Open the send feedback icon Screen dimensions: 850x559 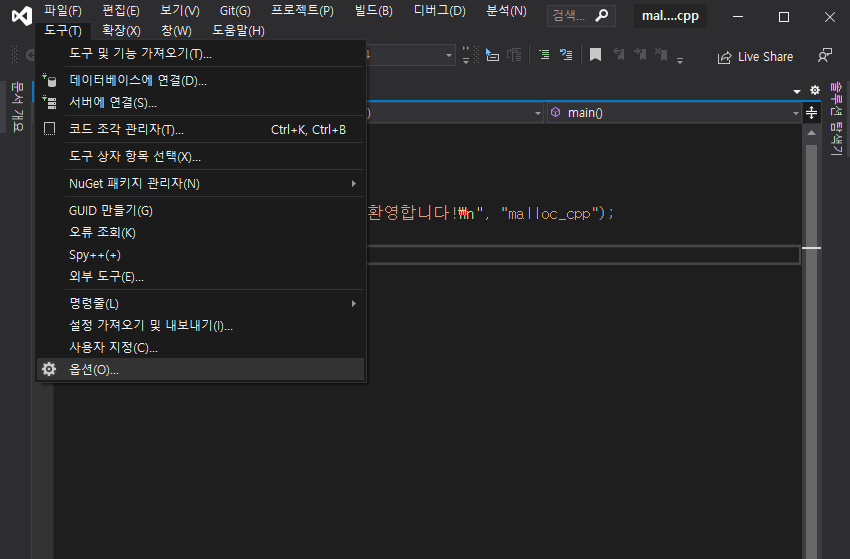825,56
